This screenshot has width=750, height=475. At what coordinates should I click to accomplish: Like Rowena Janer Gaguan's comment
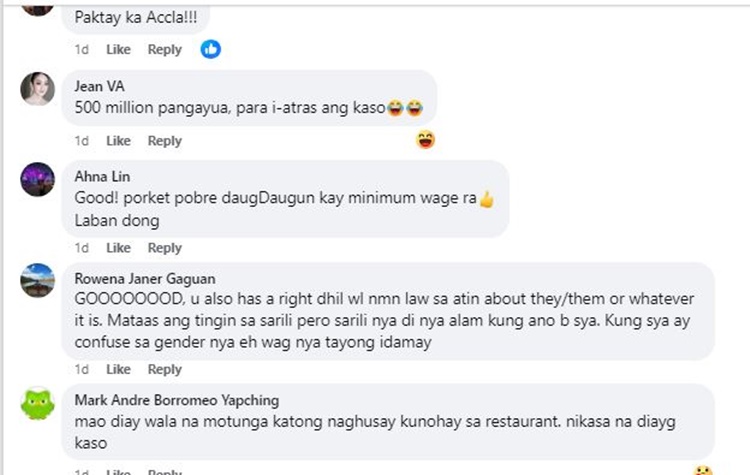click(x=118, y=370)
